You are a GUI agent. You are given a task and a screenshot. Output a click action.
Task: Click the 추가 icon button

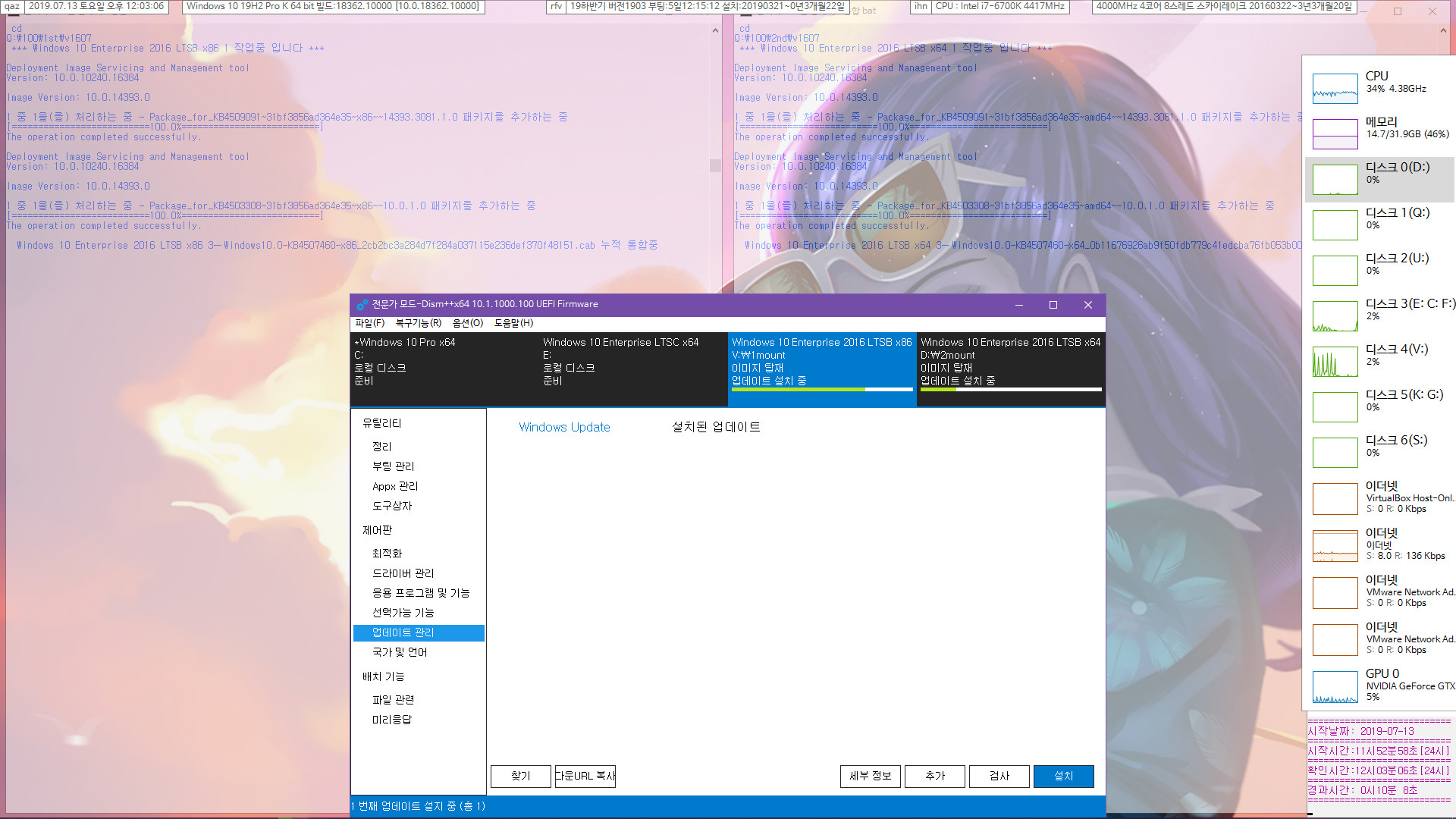point(934,776)
